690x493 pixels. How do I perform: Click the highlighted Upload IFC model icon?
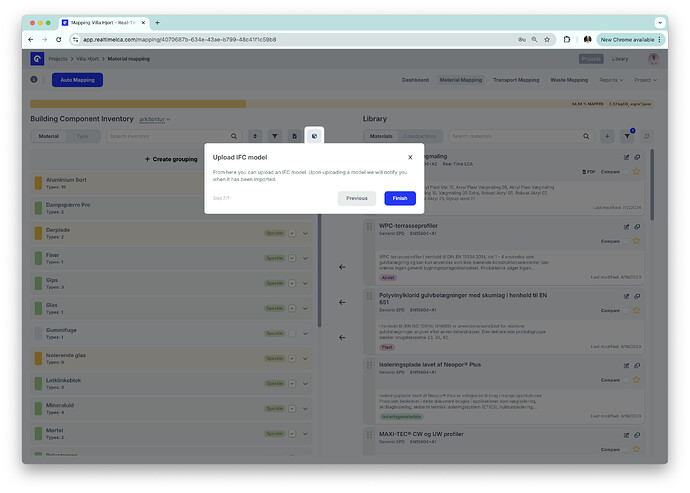pyautogui.click(x=314, y=136)
